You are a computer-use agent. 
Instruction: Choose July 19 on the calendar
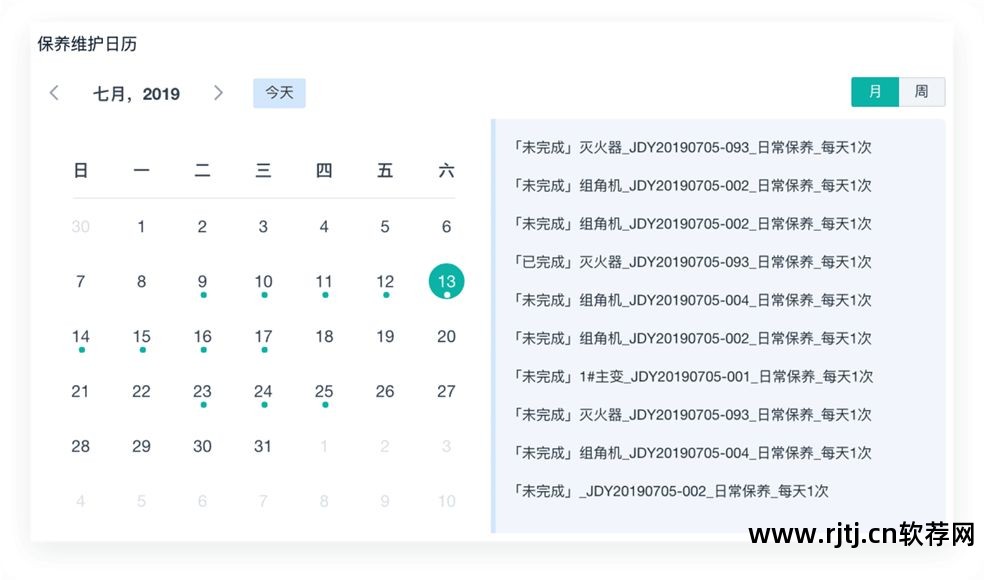[x=385, y=336]
